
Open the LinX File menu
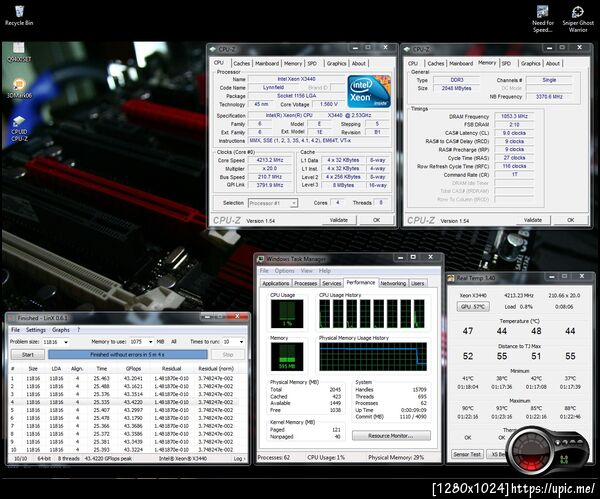15,330
